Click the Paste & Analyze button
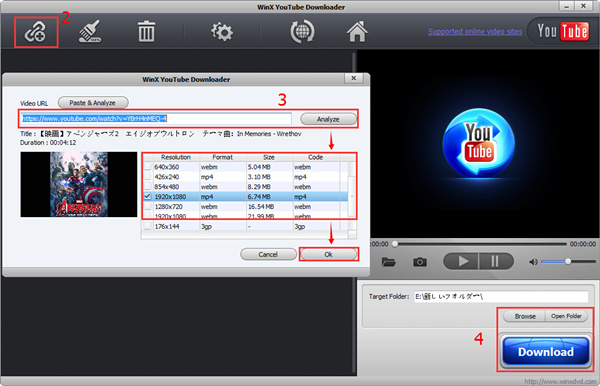600x386 pixels. pos(93,103)
